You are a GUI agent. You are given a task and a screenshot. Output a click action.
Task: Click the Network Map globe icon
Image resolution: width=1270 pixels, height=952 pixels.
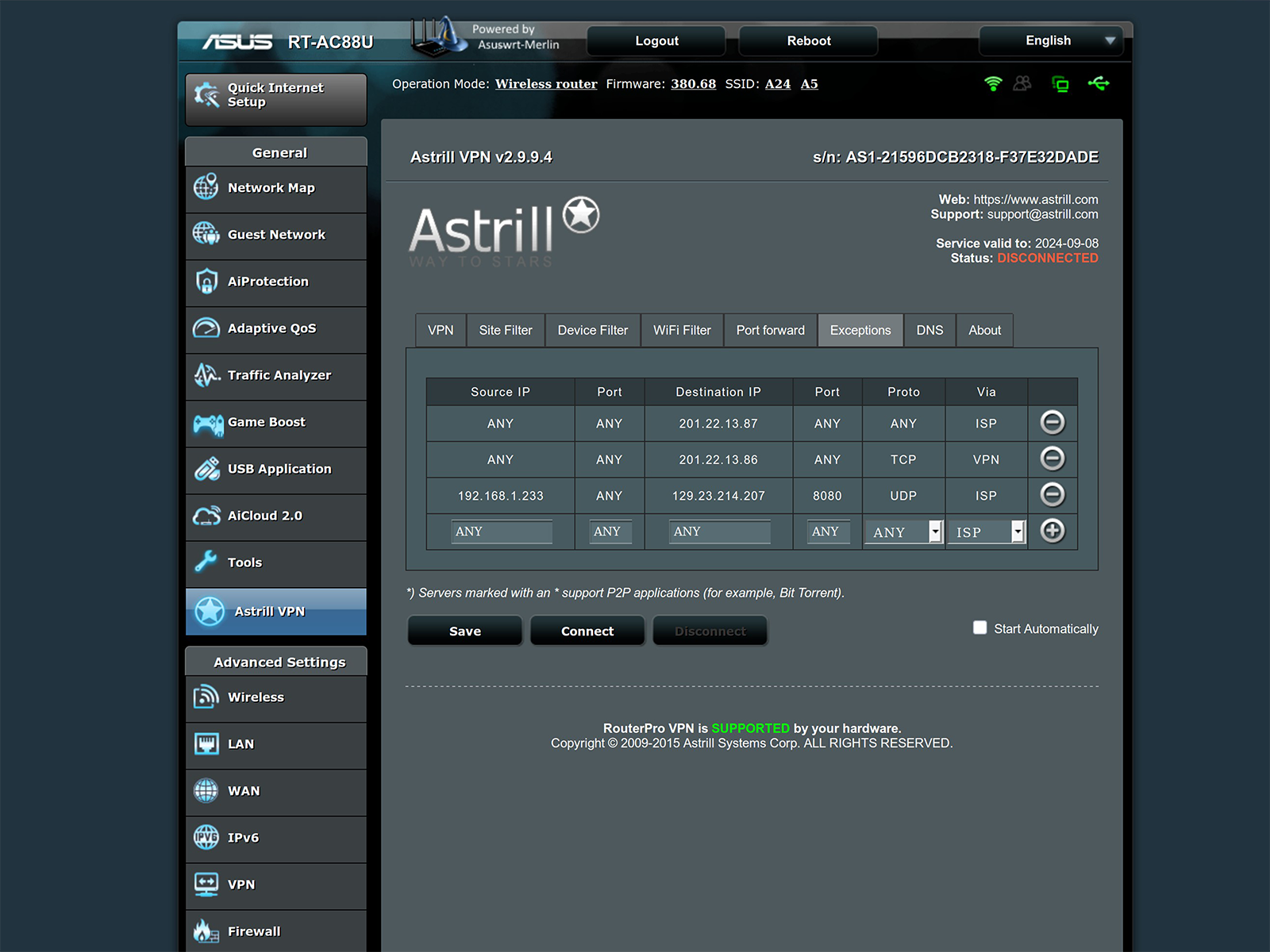(206, 187)
